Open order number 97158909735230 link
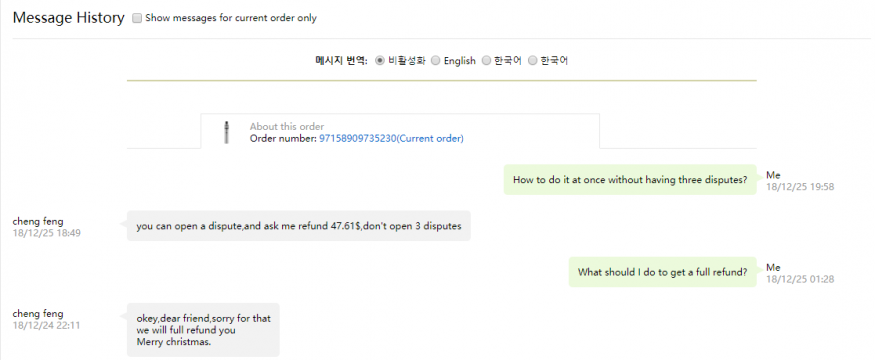The image size is (875, 360). (x=391, y=138)
